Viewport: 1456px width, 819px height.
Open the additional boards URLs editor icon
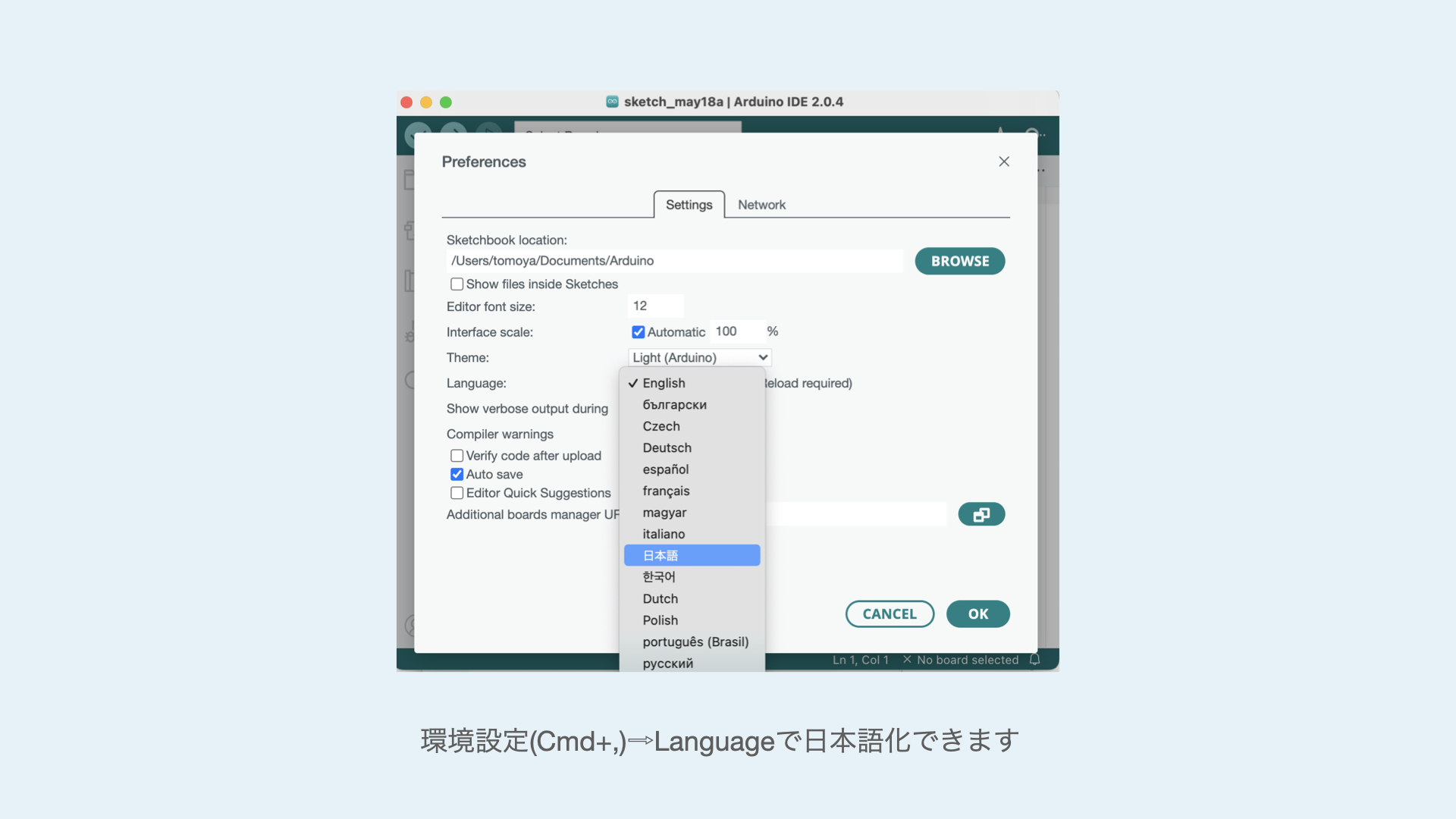point(981,514)
